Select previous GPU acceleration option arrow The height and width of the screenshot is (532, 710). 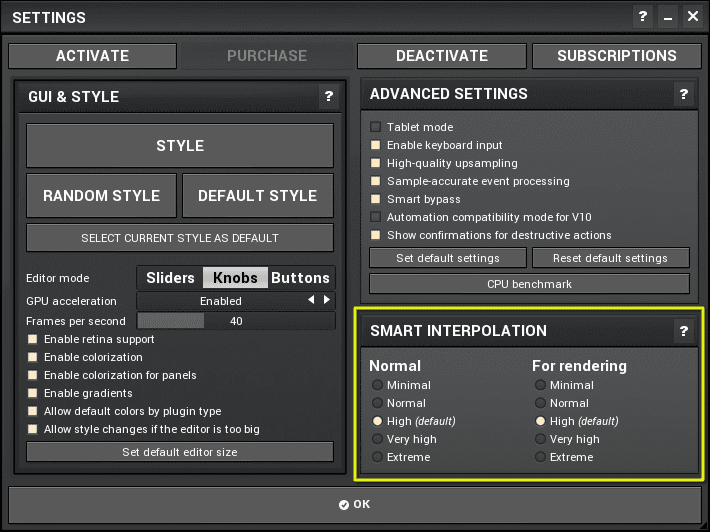click(x=311, y=300)
